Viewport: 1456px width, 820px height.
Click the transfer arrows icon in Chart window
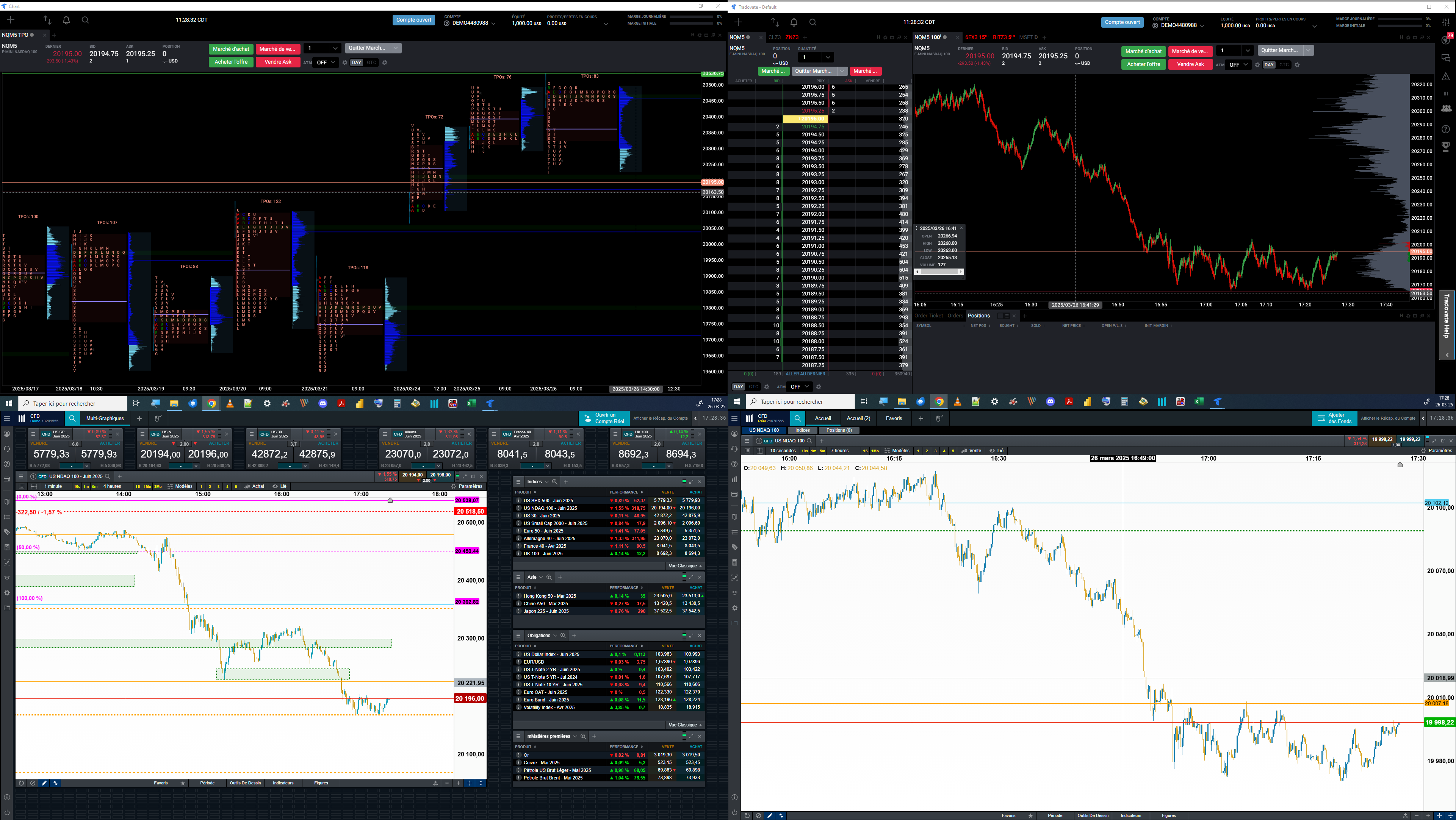pyautogui.click(x=47, y=20)
